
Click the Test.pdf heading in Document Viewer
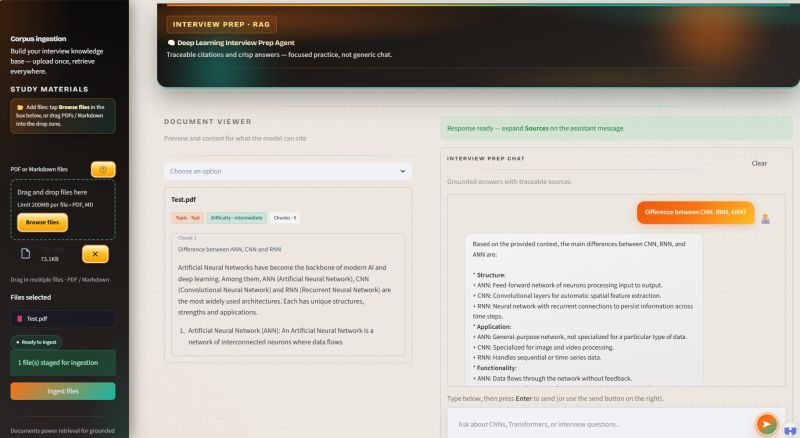click(x=183, y=200)
